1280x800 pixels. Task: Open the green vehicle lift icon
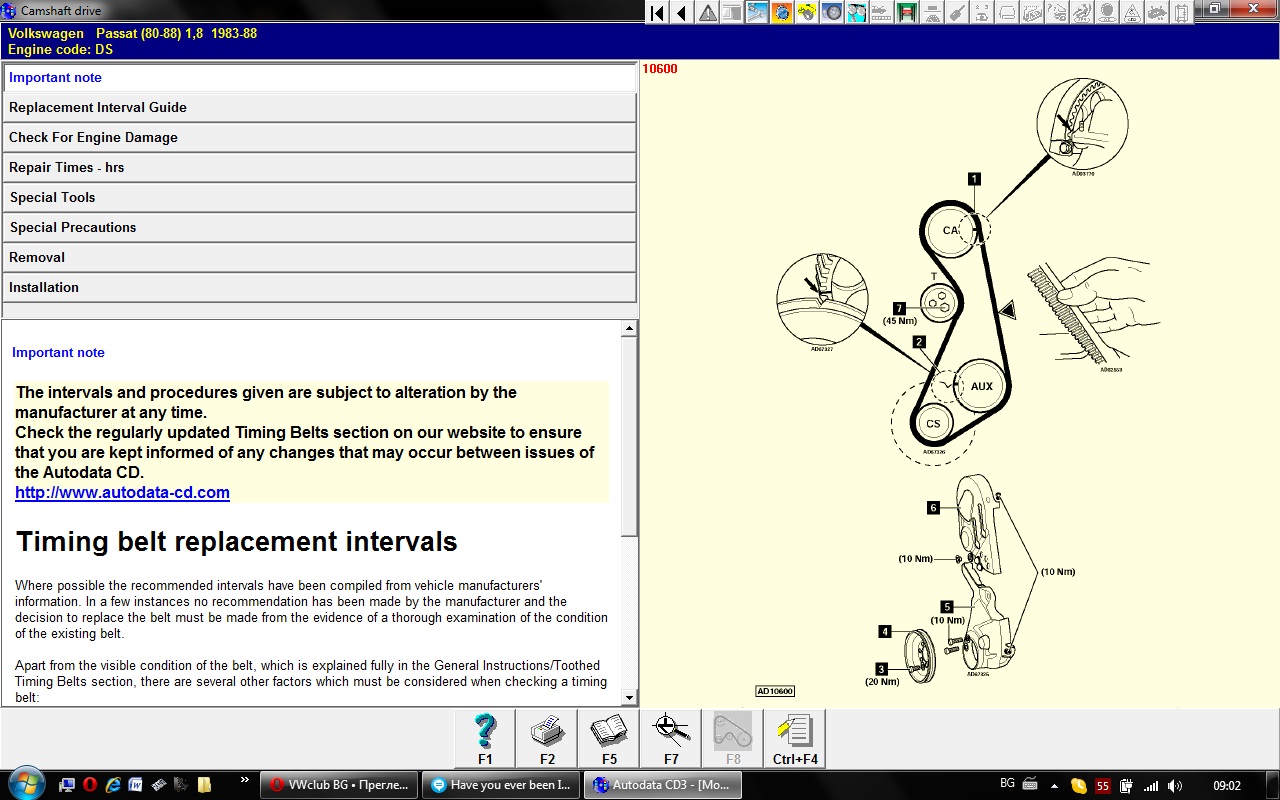(x=907, y=13)
